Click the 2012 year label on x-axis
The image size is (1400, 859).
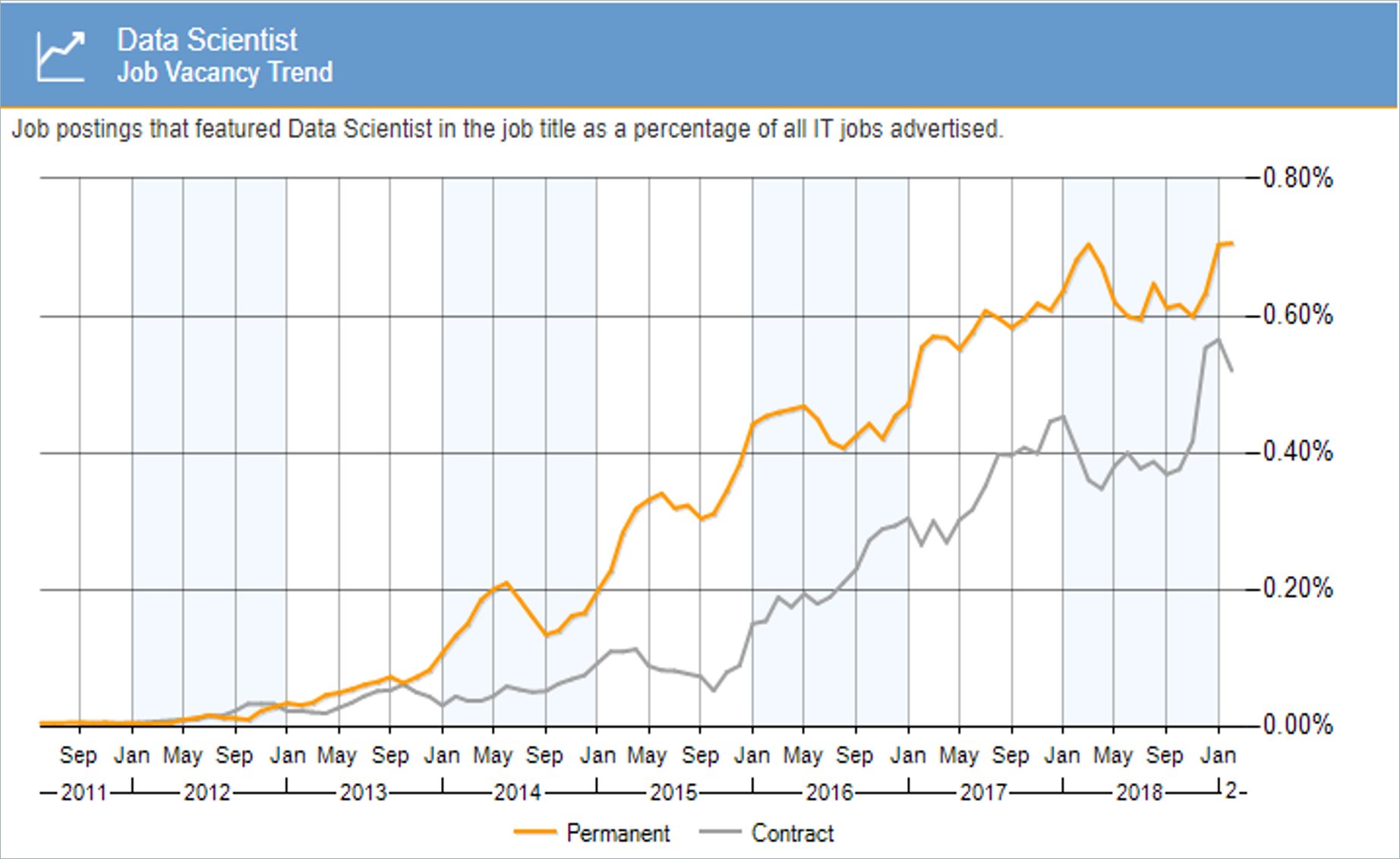[207, 793]
